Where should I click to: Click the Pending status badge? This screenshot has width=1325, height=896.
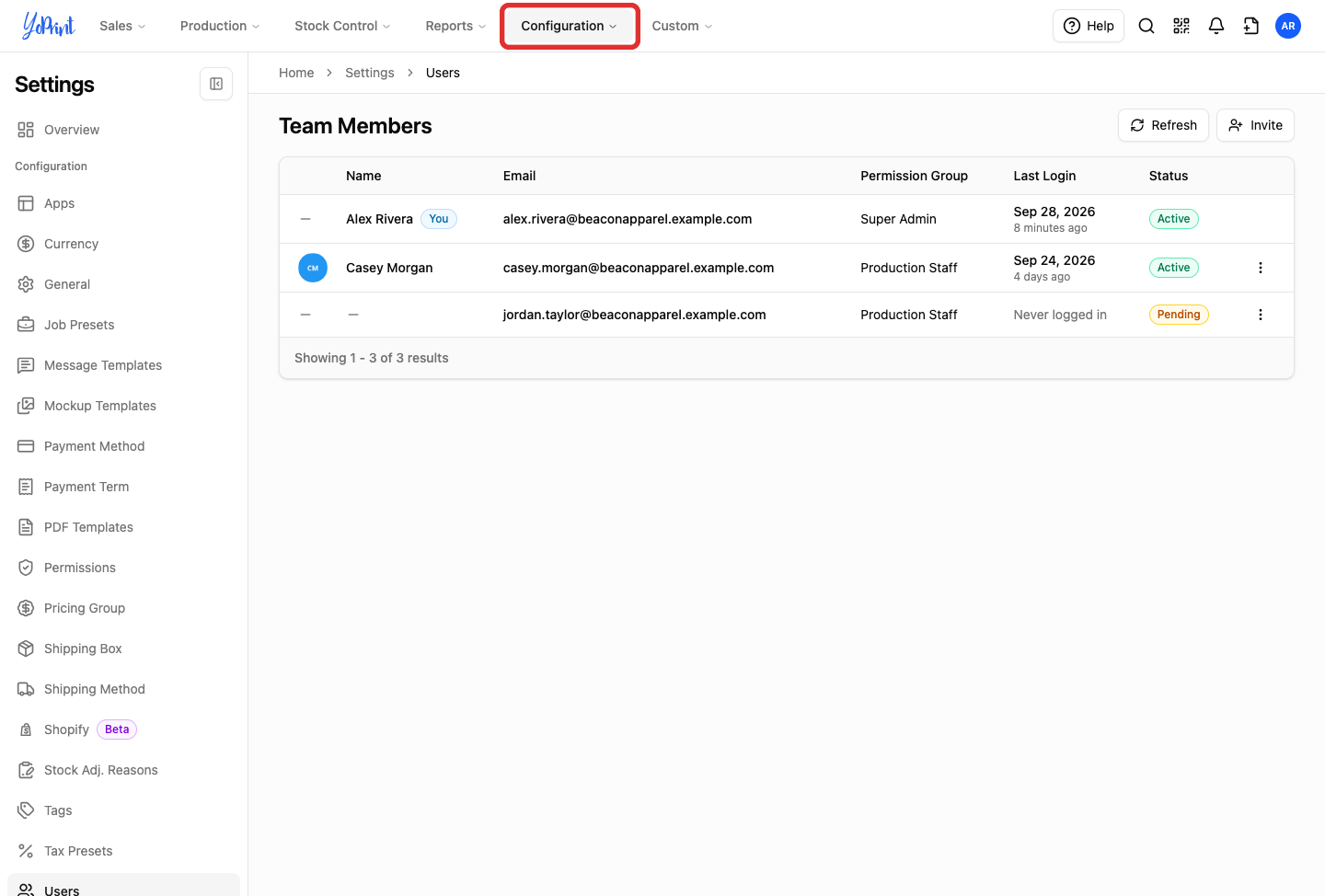(1179, 315)
